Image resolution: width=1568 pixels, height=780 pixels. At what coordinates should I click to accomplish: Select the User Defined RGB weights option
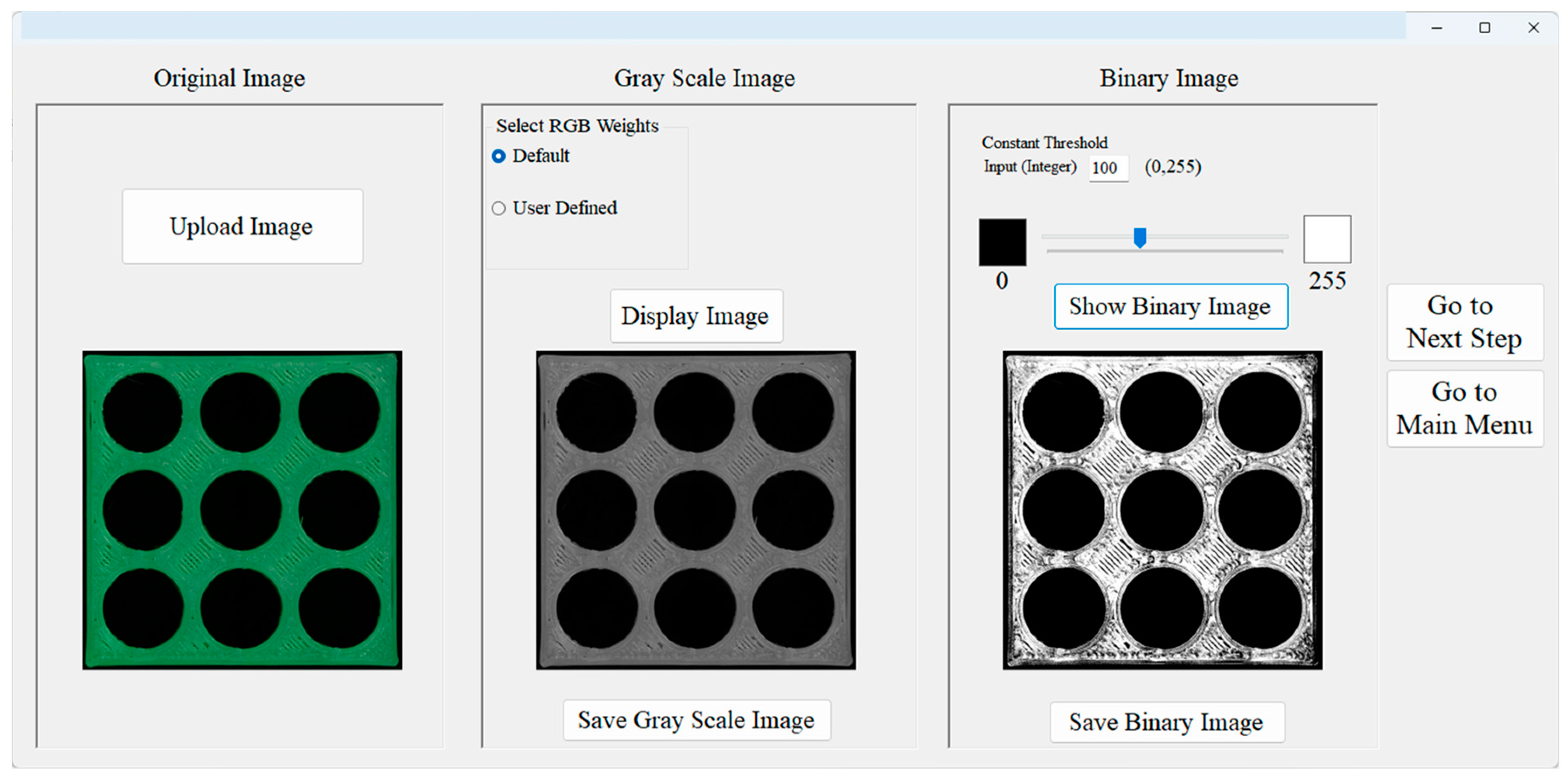pos(498,209)
